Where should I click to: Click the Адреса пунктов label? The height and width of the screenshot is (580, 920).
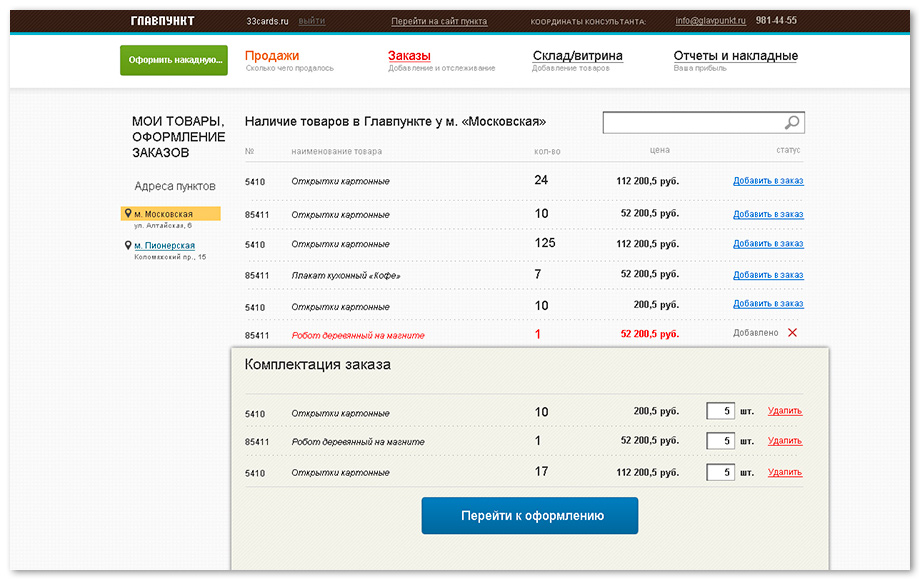[x=175, y=186]
